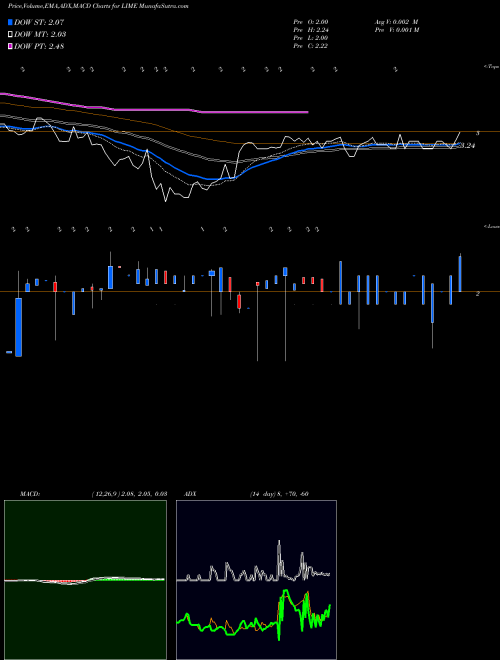Click the large blue candle at chart's far left
This screenshot has width=500, height=660.
pyautogui.click(x=19, y=327)
